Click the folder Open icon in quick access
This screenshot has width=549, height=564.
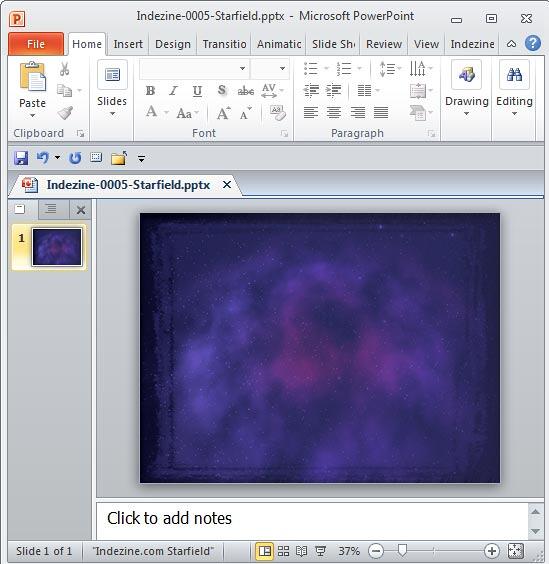(x=119, y=158)
